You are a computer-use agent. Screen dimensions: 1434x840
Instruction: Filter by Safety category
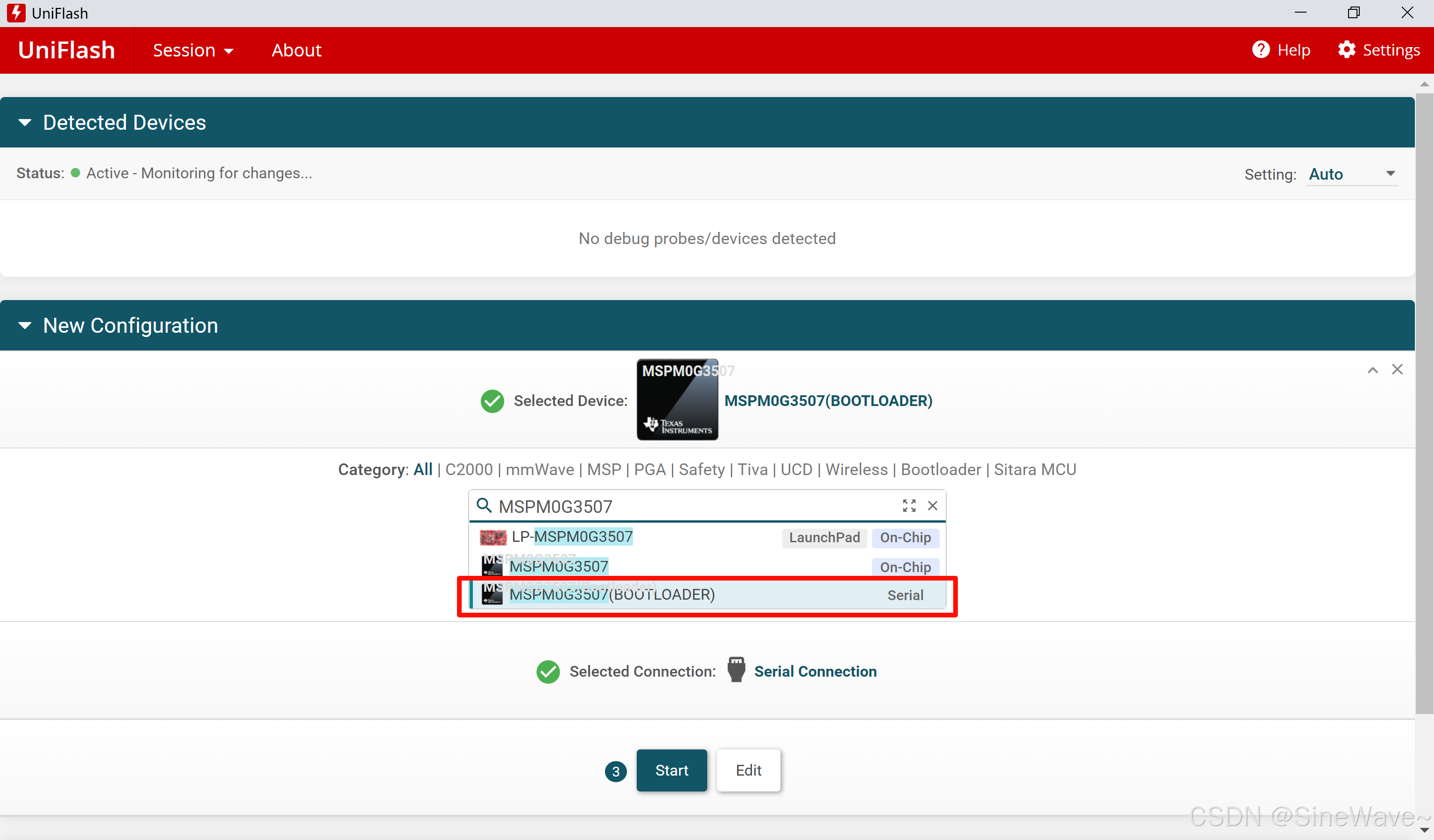[x=702, y=469]
